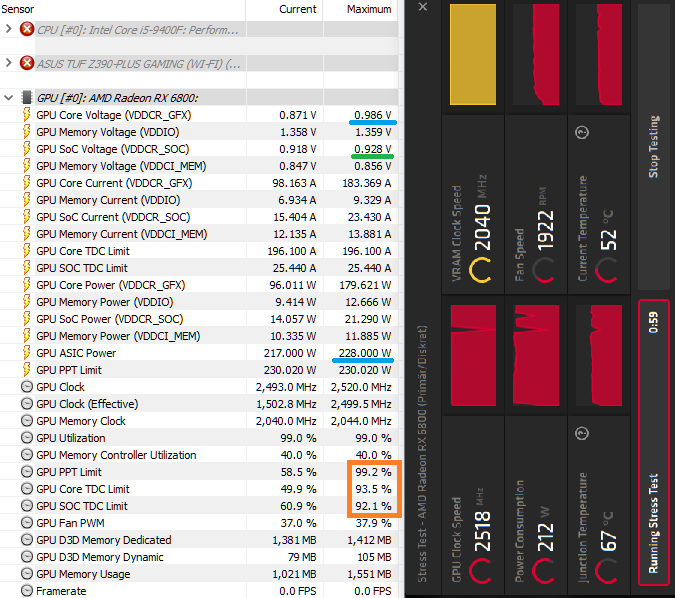Click the Sensor column header
Screen dimensions: 675x598
pos(18,9)
